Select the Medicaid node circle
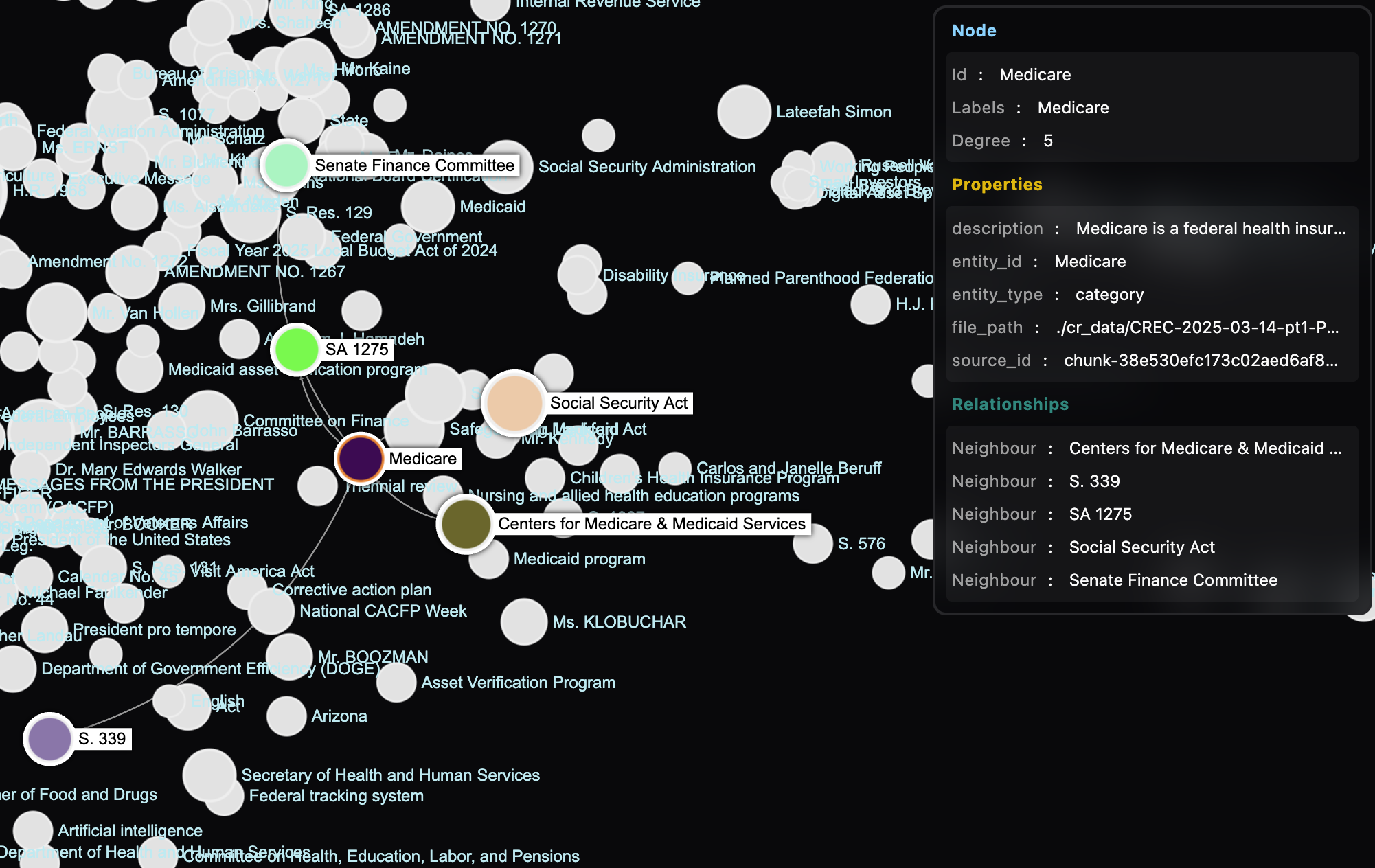 [x=428, y=206]
